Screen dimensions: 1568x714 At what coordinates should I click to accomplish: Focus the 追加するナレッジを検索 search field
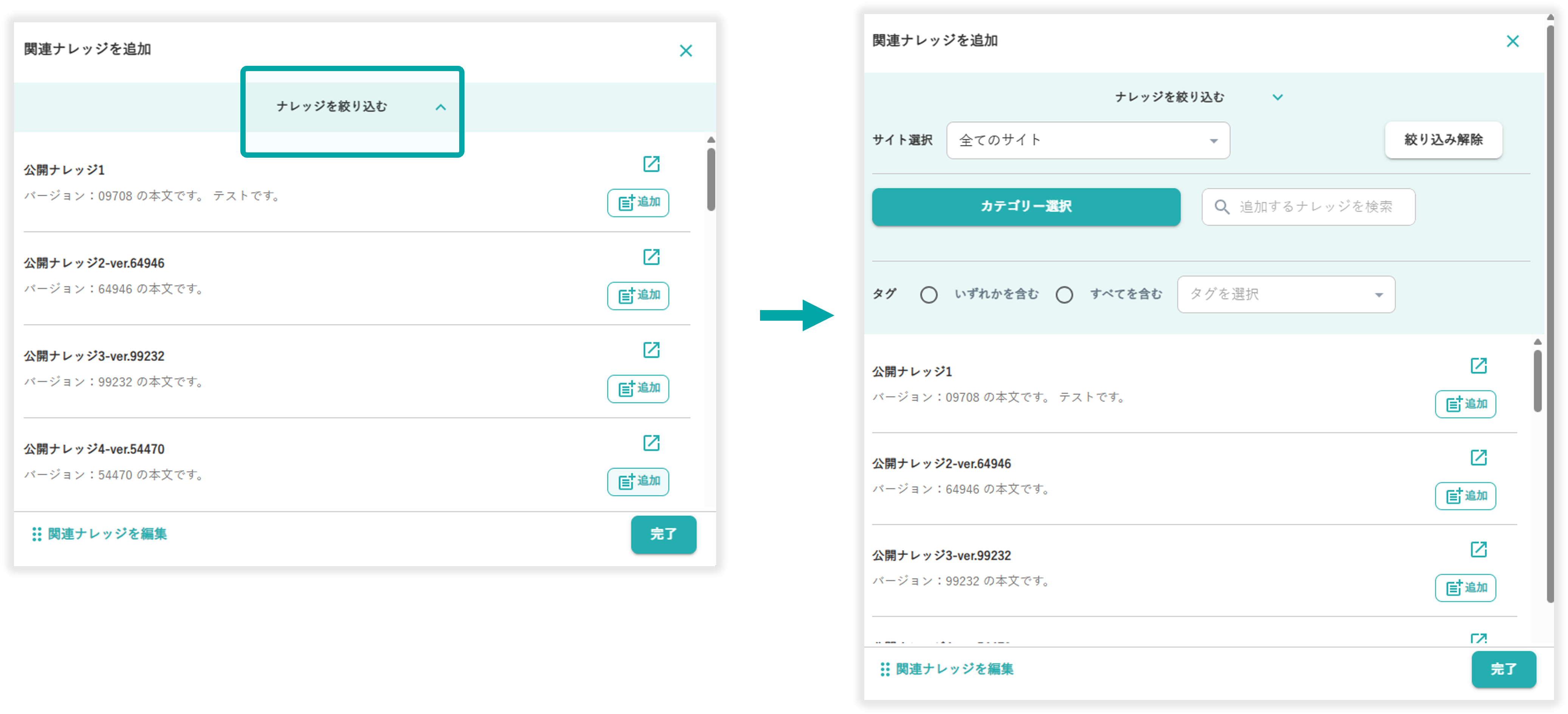tap(1315, 207)
